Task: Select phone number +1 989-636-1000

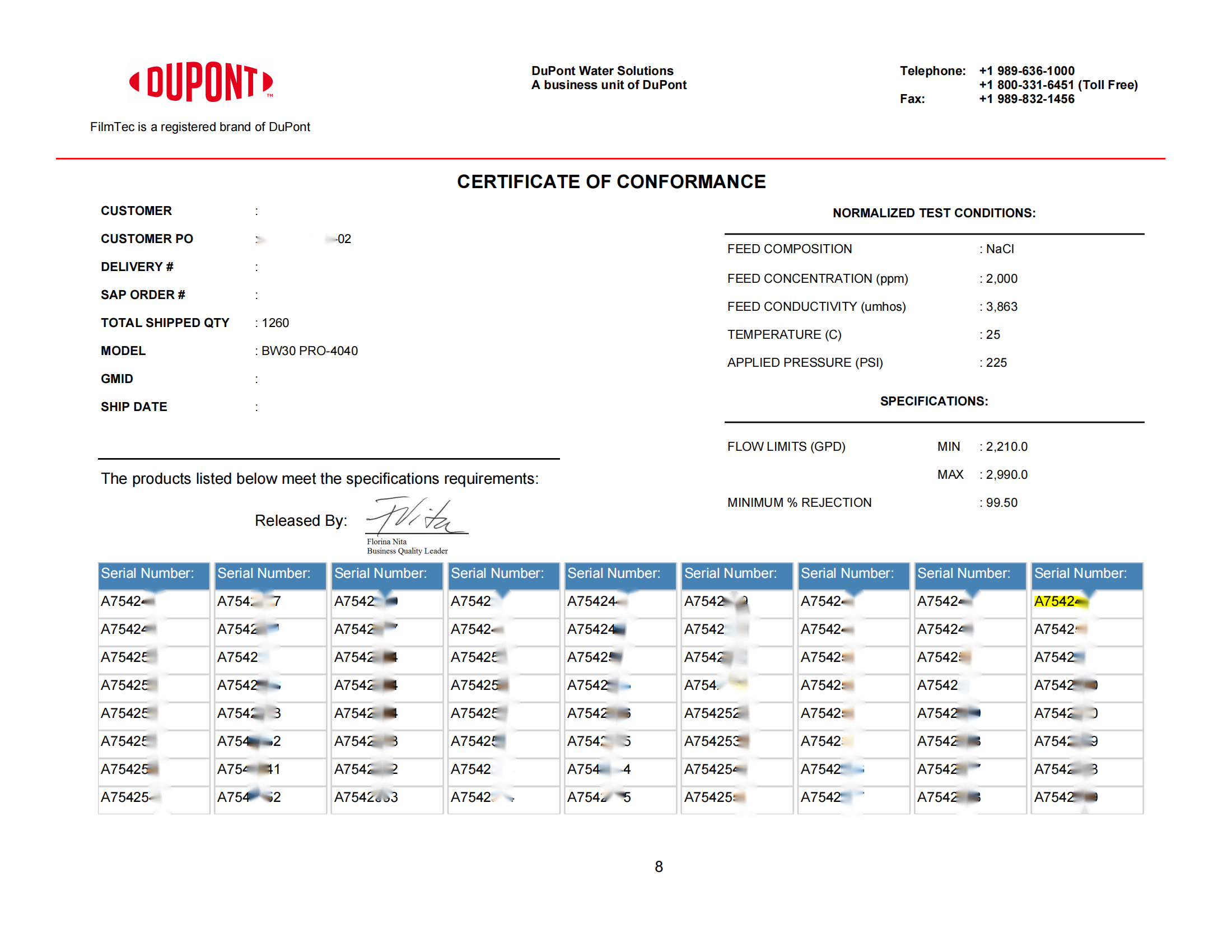Action: 1026,71
